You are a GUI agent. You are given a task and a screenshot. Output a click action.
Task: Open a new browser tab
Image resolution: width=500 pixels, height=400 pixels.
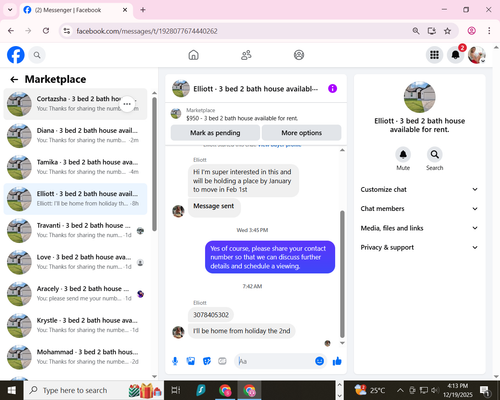point(143,10)
